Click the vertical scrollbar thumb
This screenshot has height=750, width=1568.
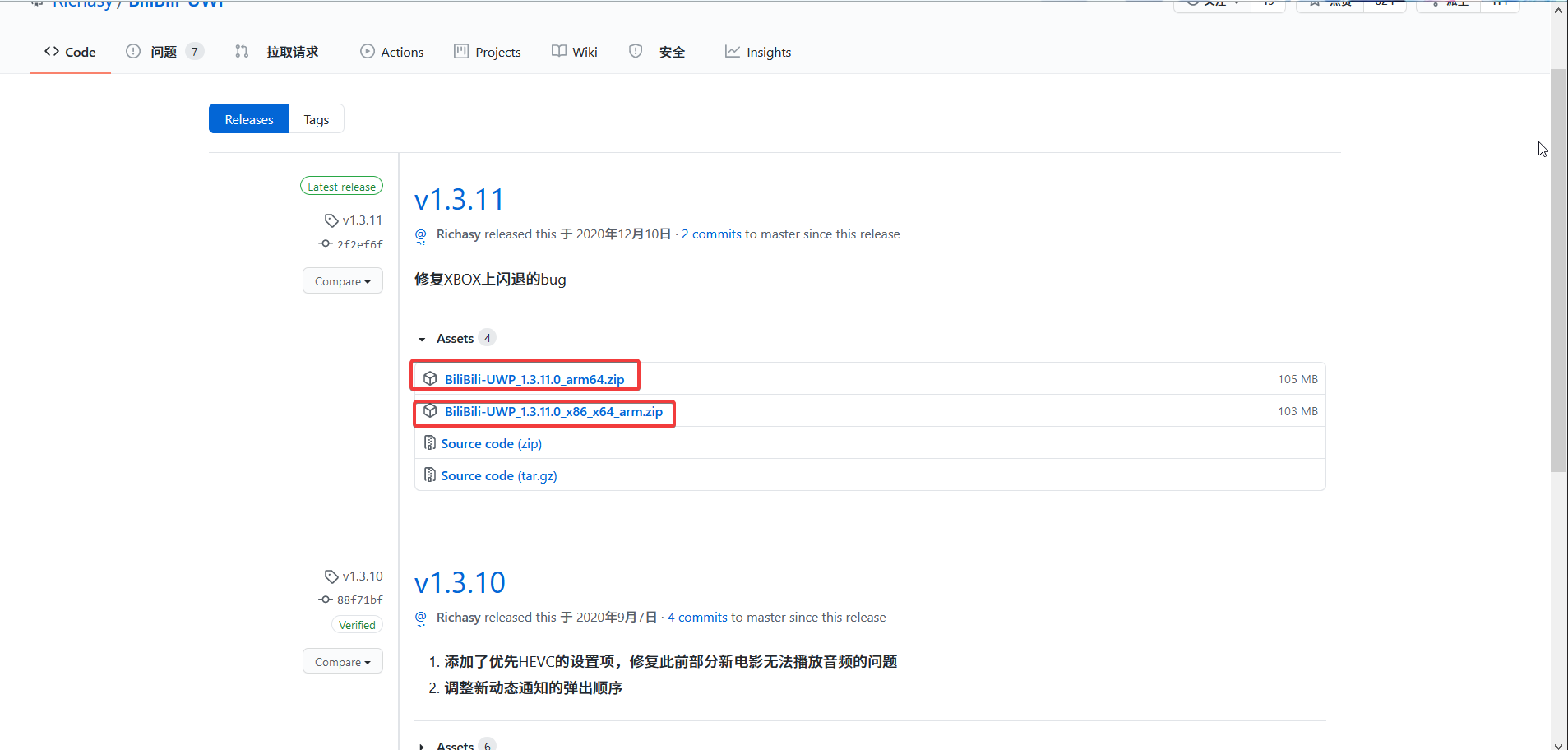click(x=1559, y=271)
